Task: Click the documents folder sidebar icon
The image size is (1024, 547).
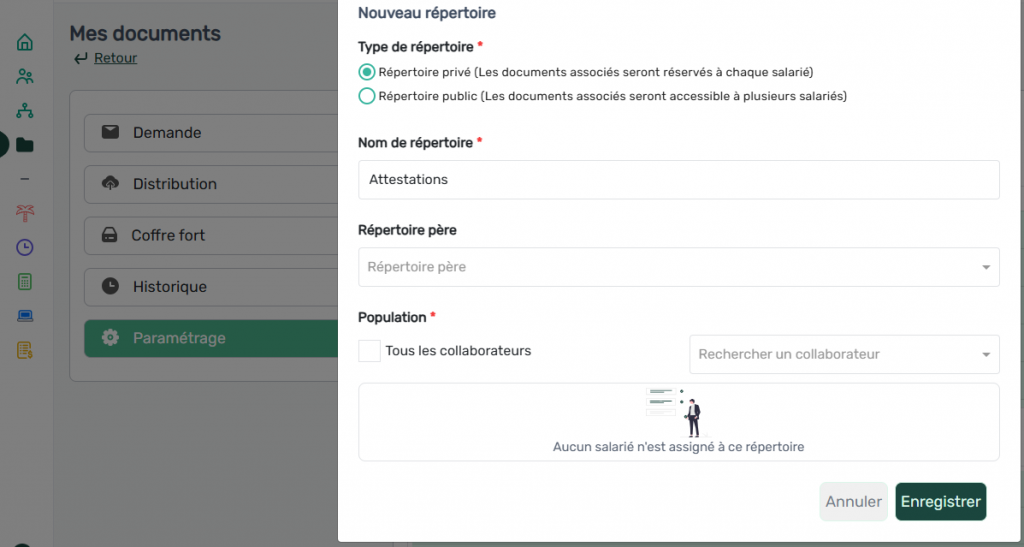Action: 25,145
